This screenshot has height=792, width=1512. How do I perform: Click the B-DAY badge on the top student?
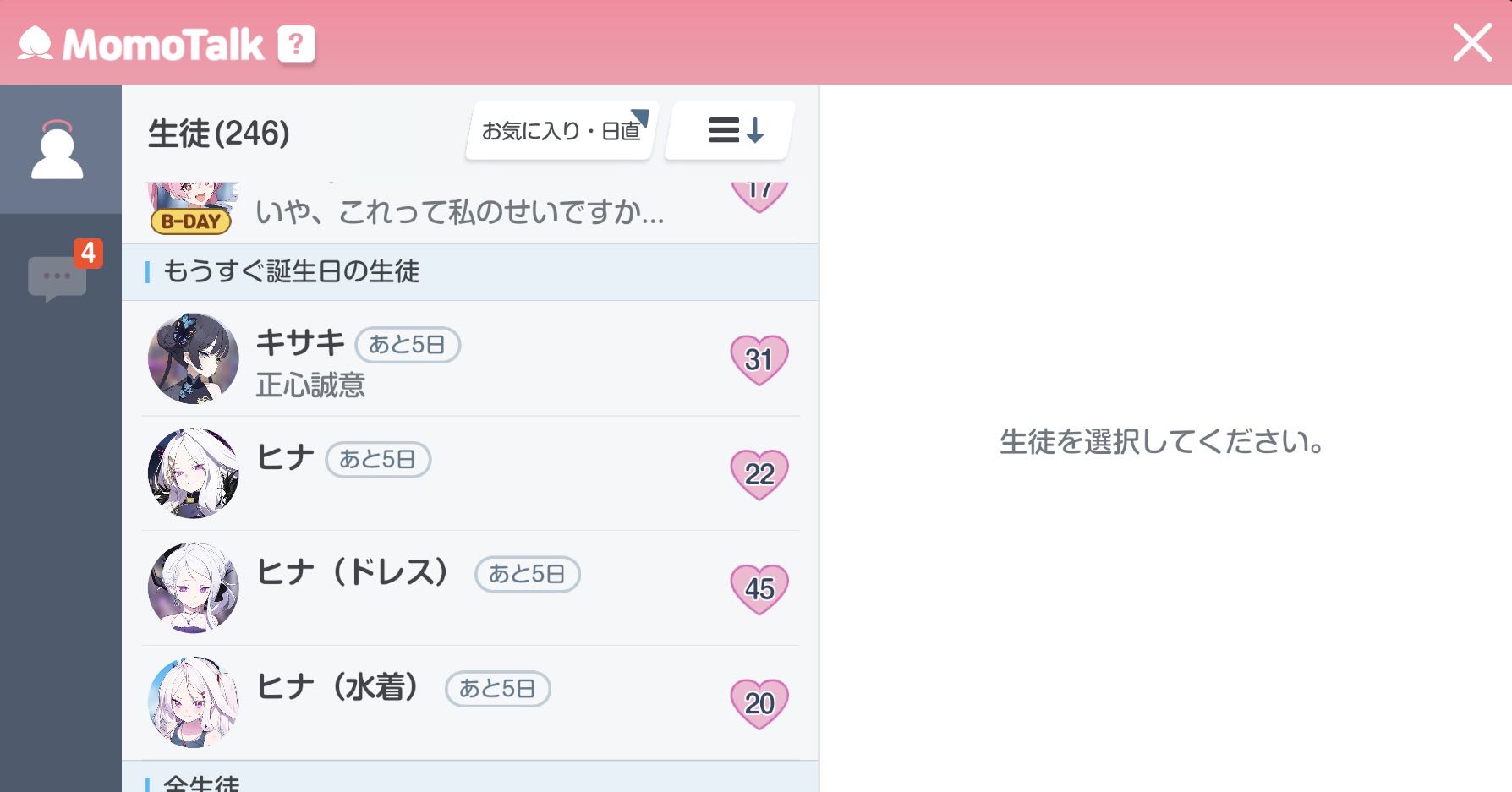click(190, 221)
